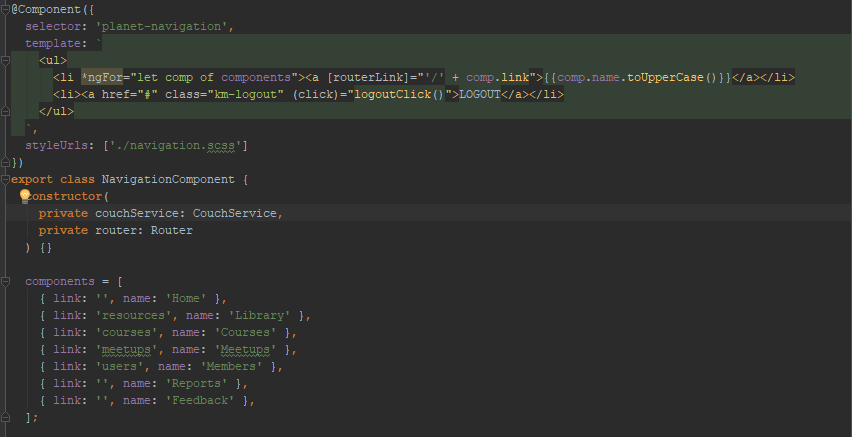
Task: Click the 'Library' name string
Action: click(x=259, y=315)
